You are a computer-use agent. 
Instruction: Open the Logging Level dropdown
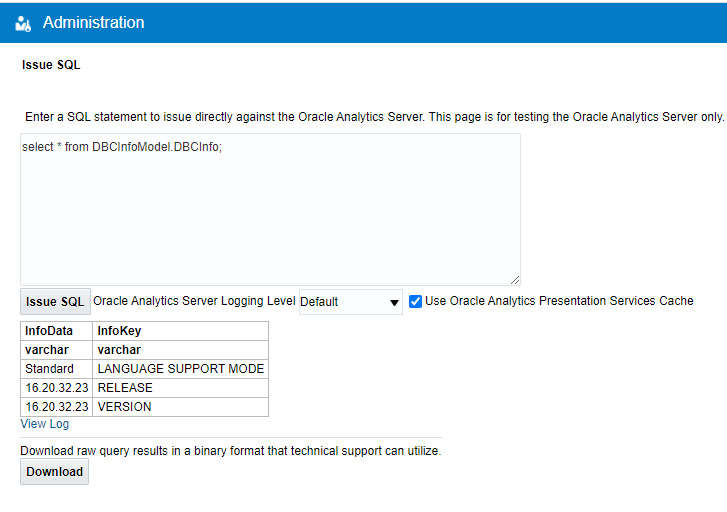[x=350, y=302]
